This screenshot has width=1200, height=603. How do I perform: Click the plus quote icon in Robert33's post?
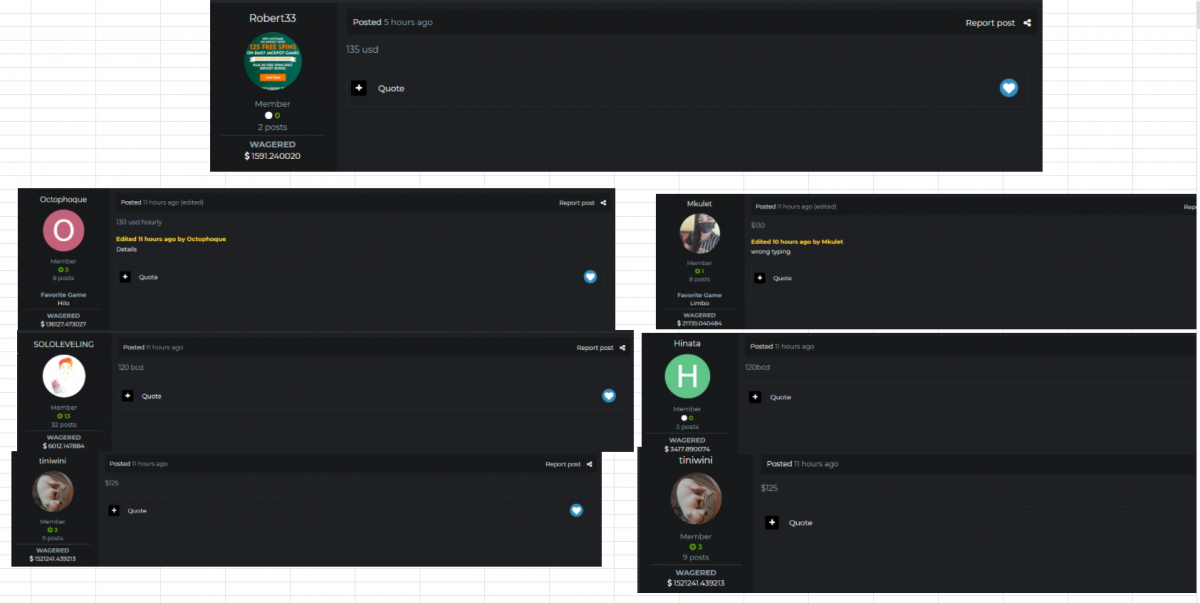tap(359, 88)
